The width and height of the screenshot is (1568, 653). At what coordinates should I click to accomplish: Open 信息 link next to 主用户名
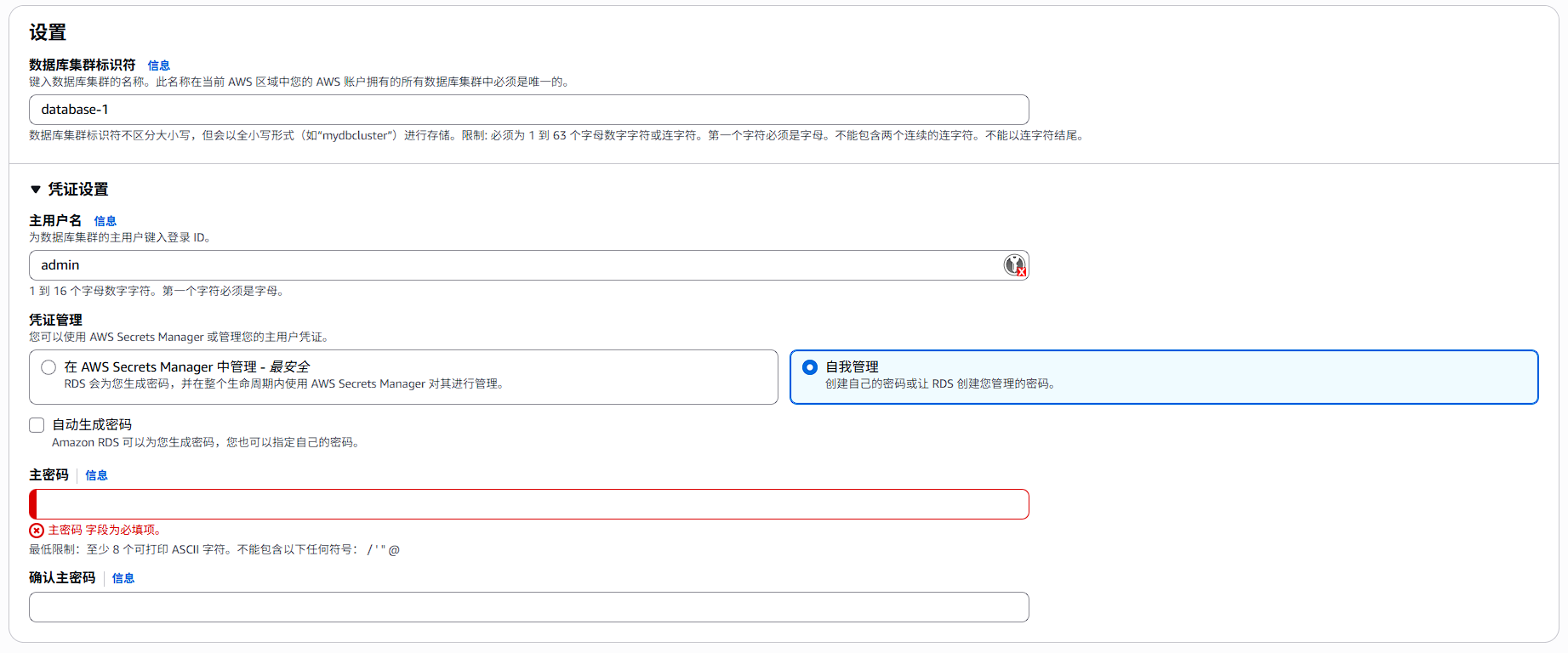(x=105, y=221)
